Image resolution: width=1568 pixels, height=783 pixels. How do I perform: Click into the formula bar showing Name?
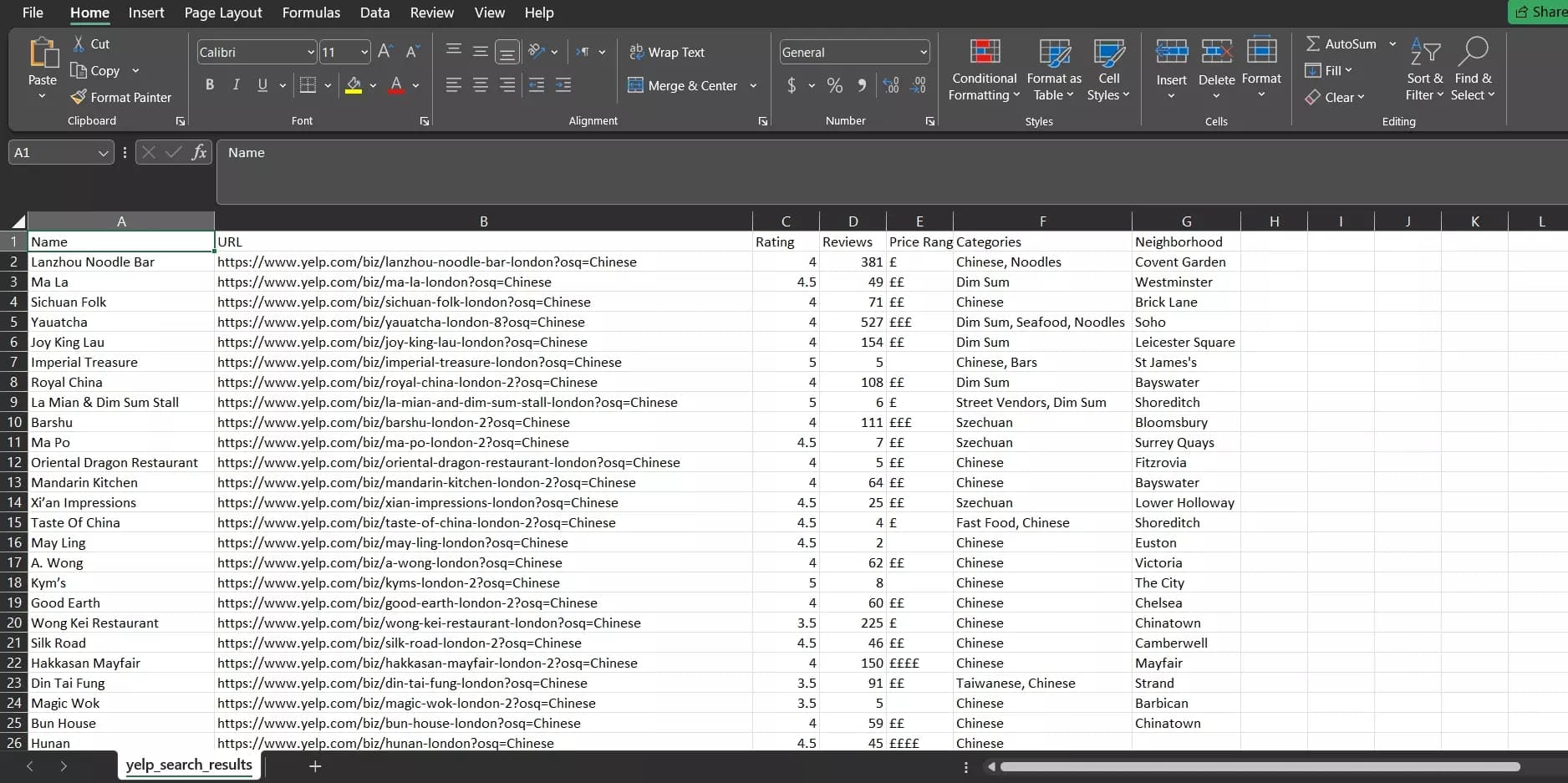point(892,171)
